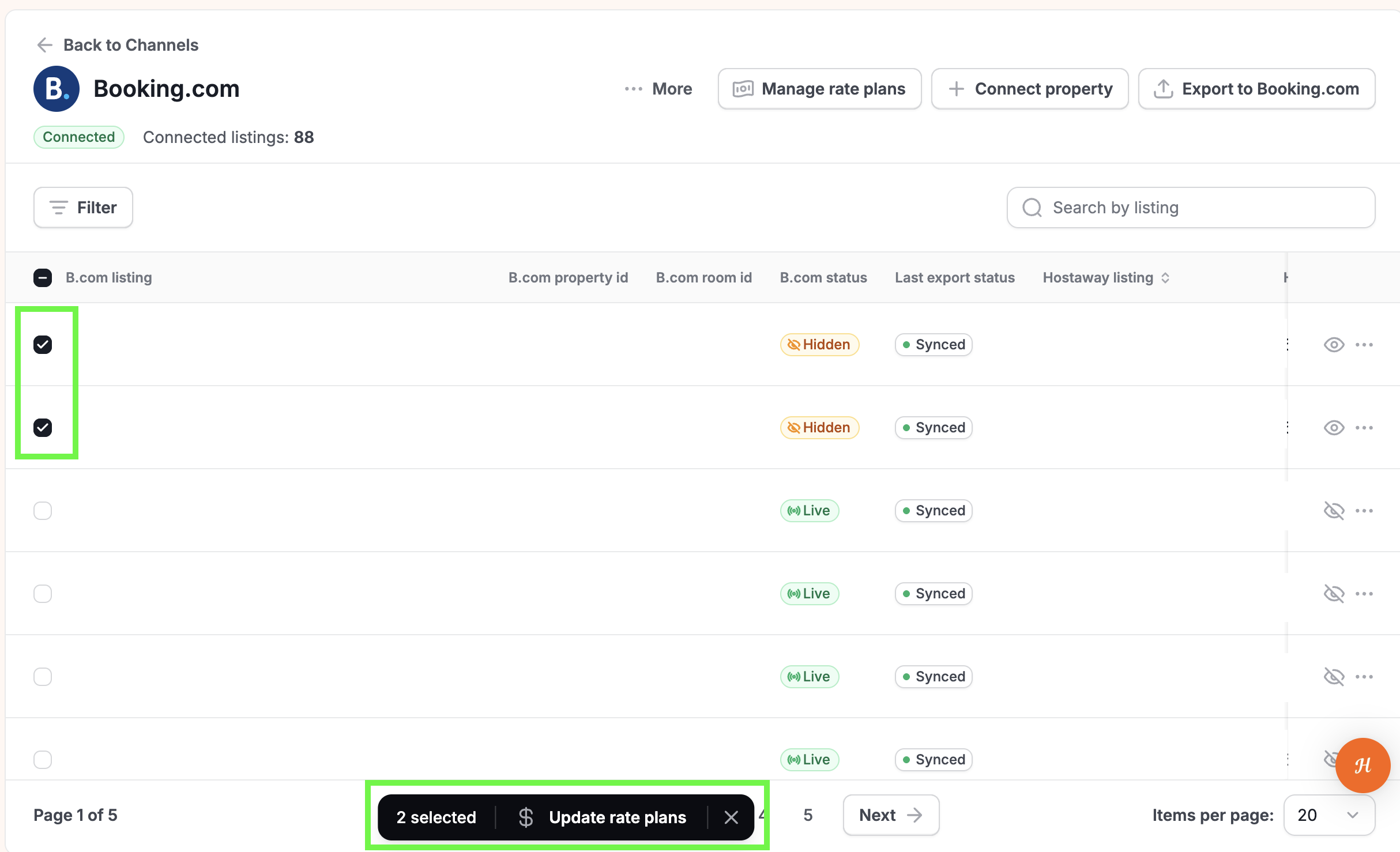The height and width of the screenshot is (852, 1400).
Task: Click the B.com listing column header
Action: (109, 278)
